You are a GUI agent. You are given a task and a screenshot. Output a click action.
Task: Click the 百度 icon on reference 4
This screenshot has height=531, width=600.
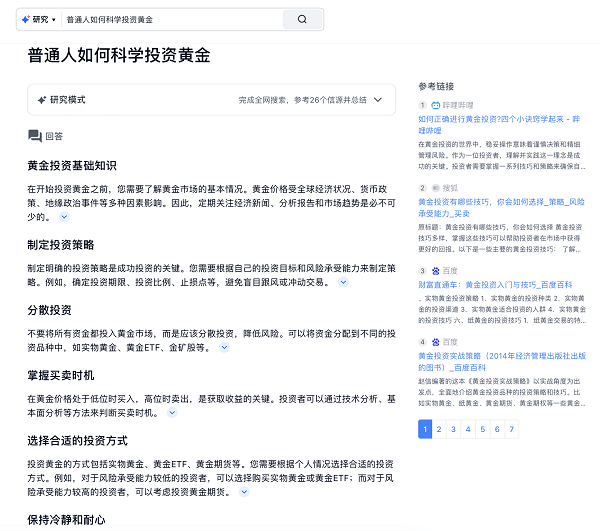[x=436, y=342]
